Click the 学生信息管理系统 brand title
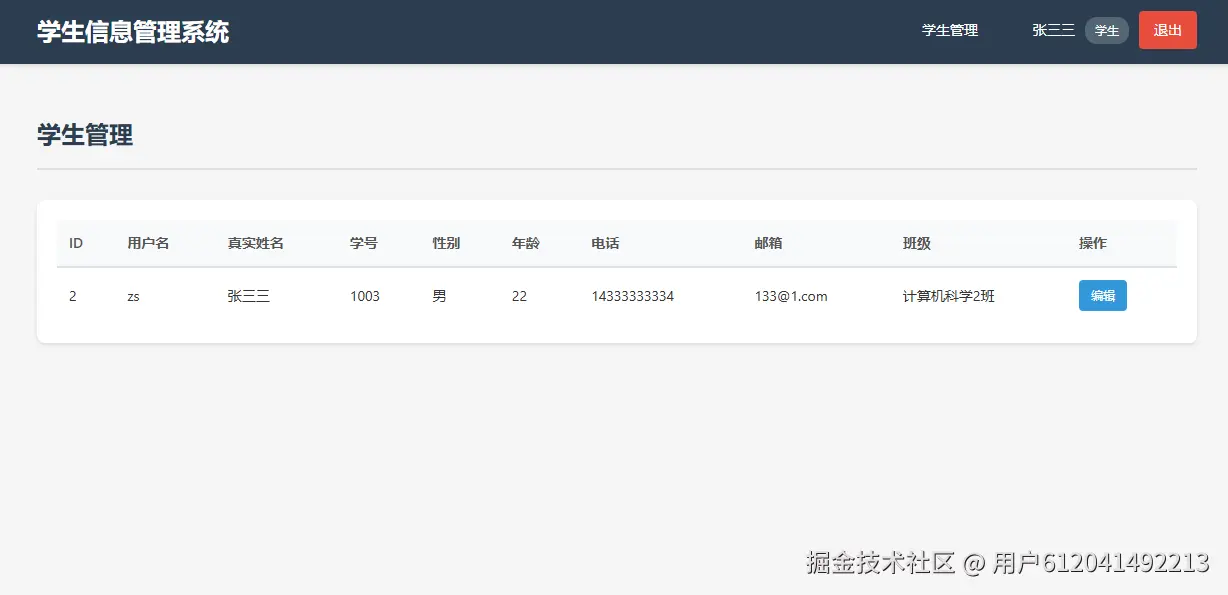 click(133, 31)
